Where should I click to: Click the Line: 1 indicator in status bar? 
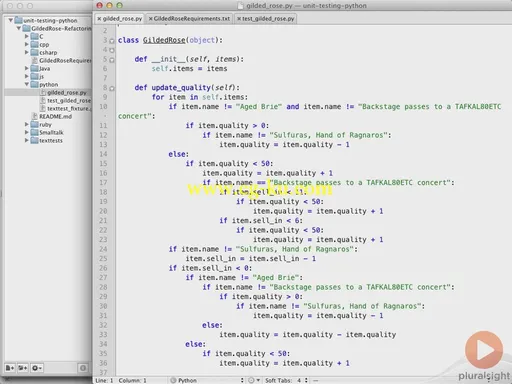tap(104, 380)
